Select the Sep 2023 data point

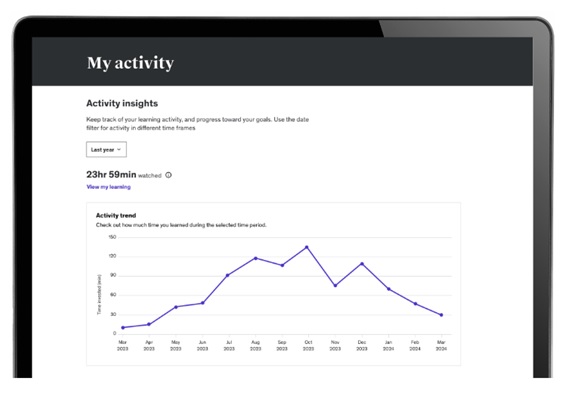[x=282, y=265]
